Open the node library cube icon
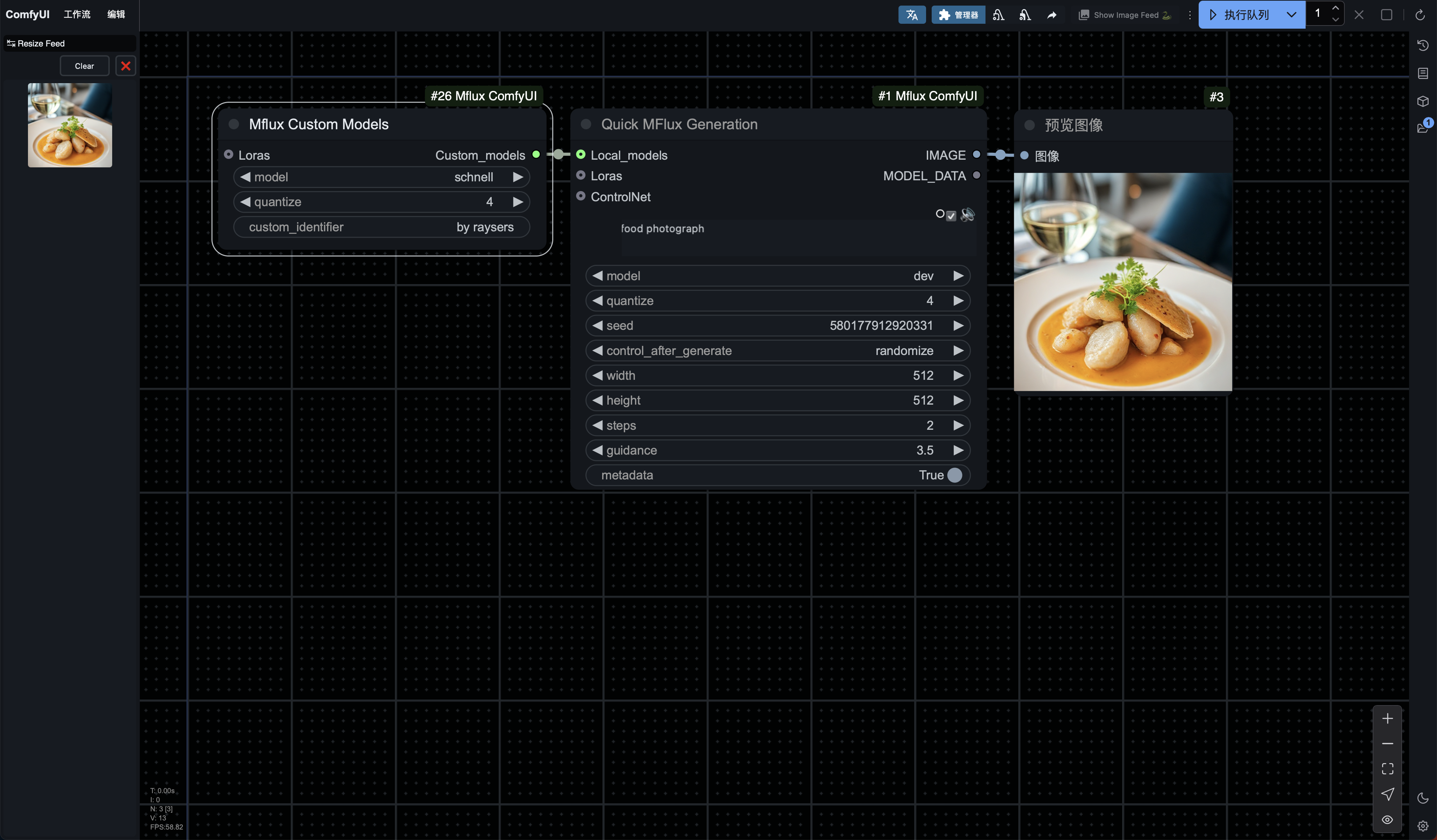Image resolution: width=1437 pixels, height=840 pixels. 1423,102
